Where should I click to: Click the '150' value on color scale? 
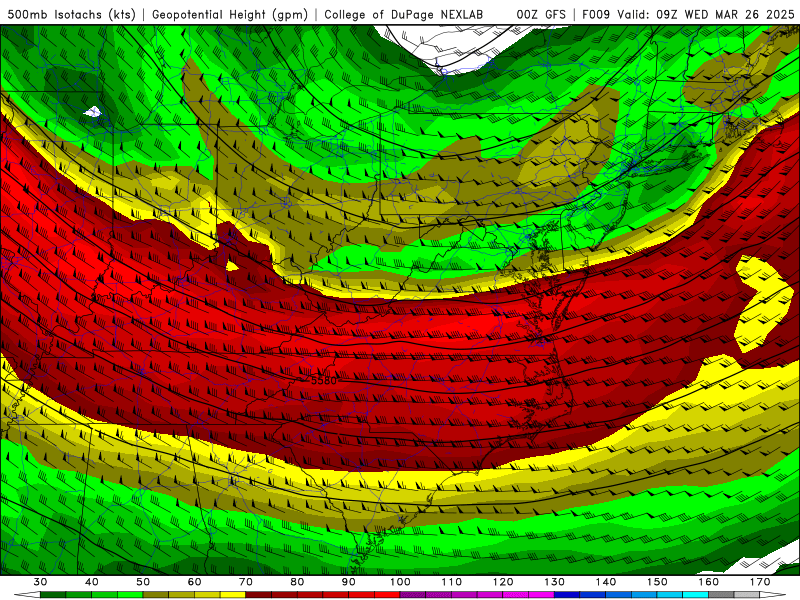point(657,582)
